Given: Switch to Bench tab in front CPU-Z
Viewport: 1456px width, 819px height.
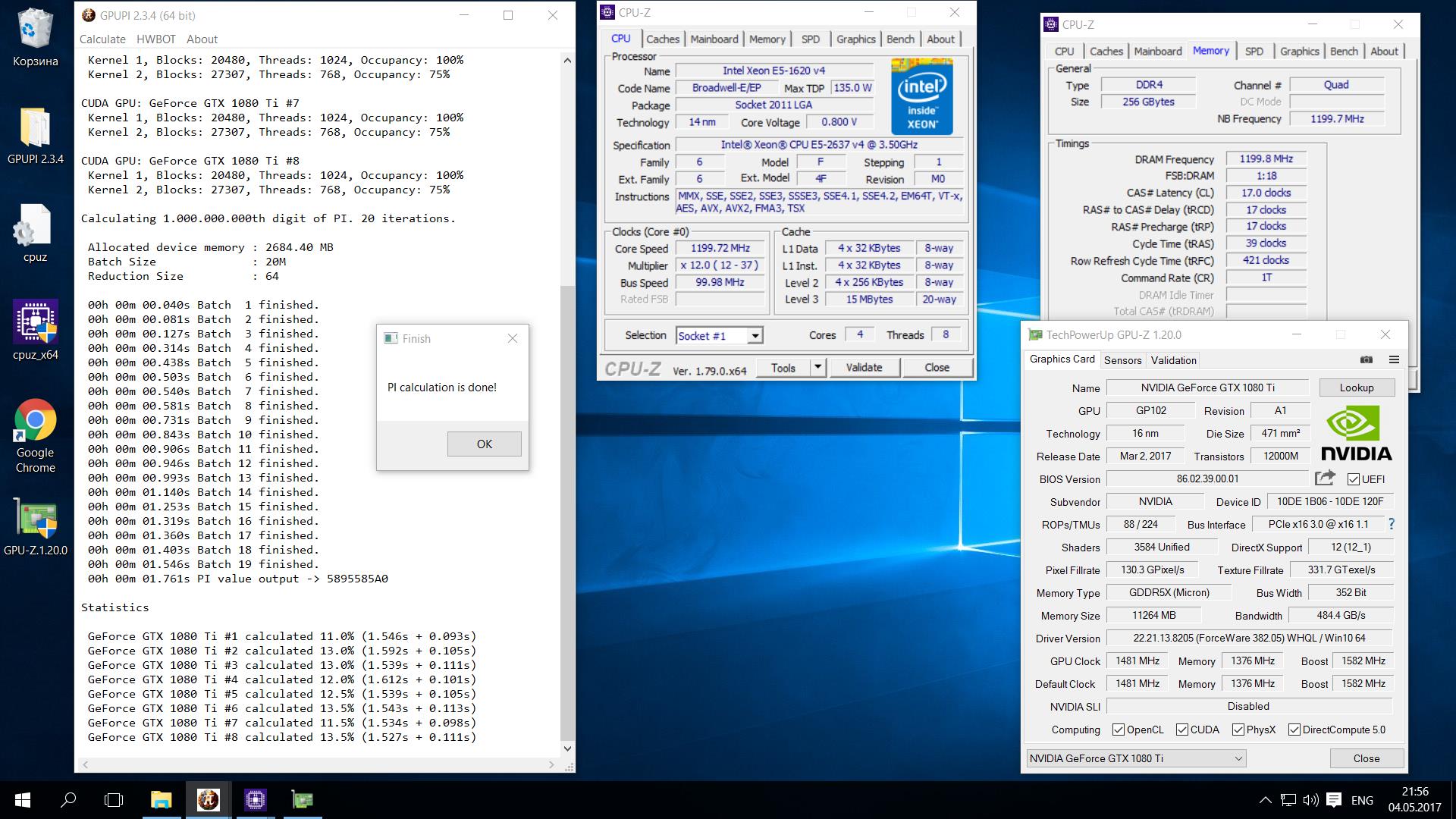Looking at the screenshot, I should pos(900,39).
